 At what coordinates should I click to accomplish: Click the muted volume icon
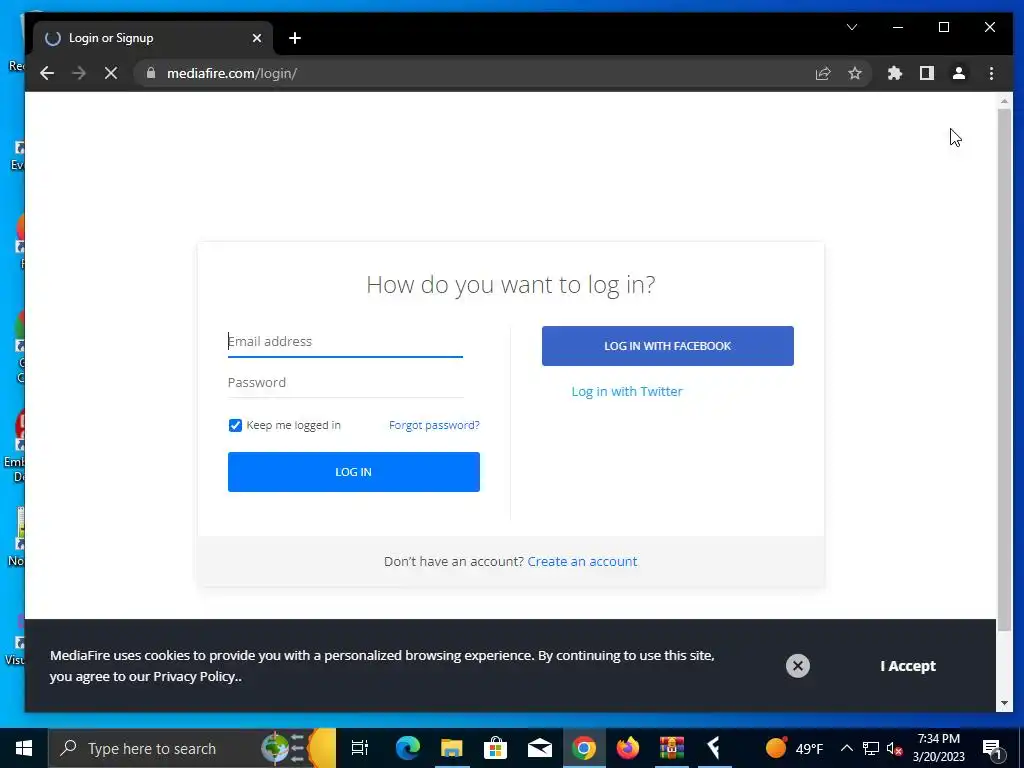(x=895, y=748)
